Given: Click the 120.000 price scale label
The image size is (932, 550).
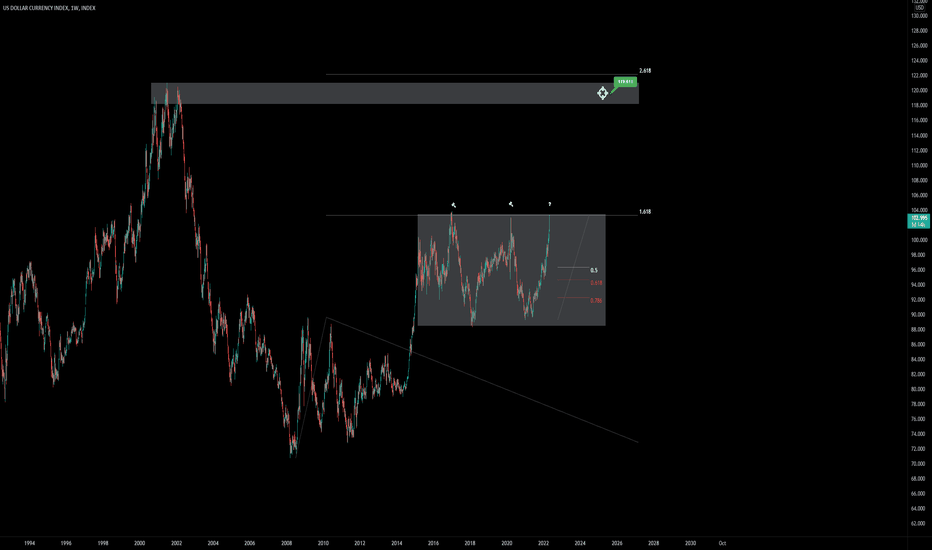Looking at the screenshot, I should [919, 90].
